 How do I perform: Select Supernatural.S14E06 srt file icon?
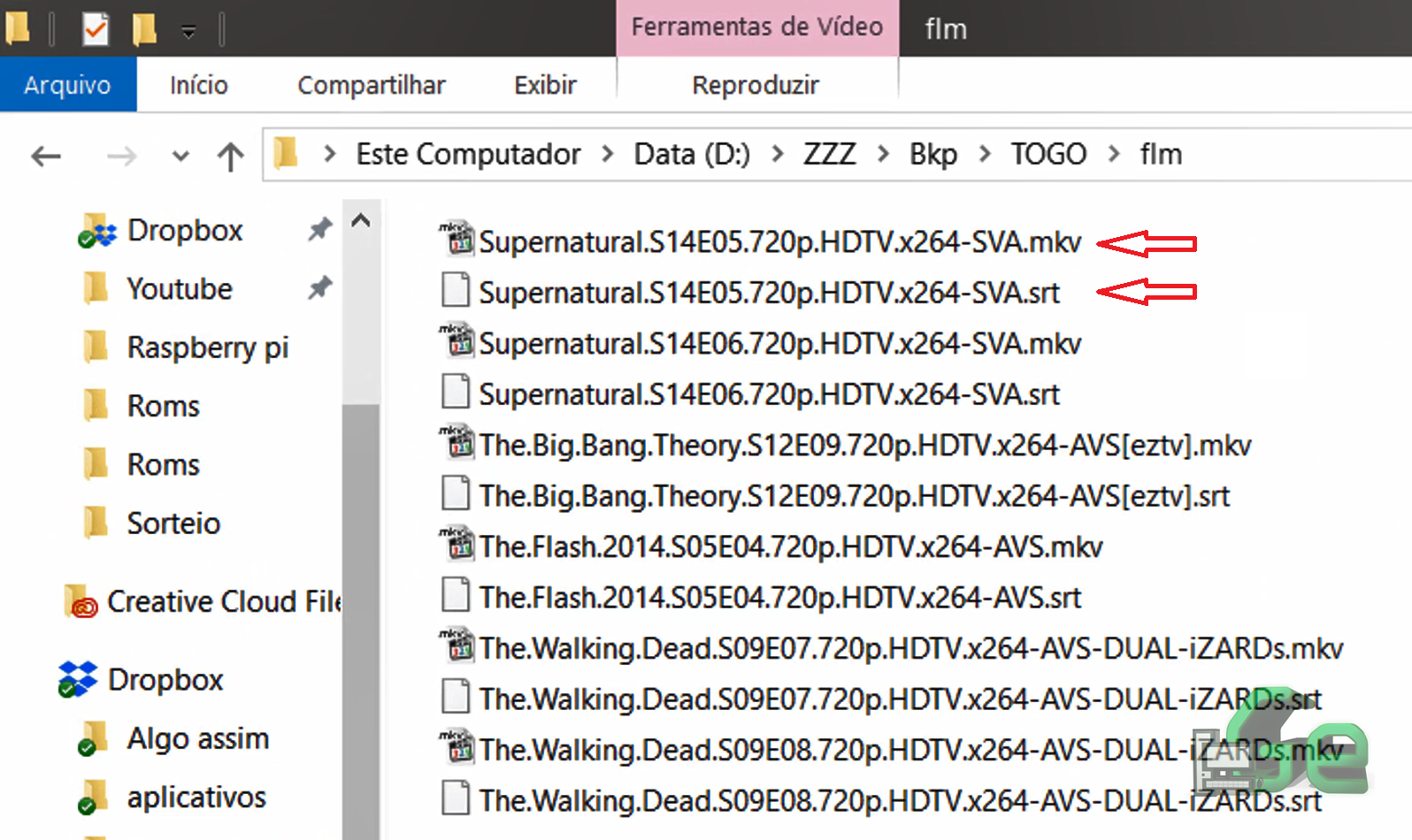point(456,392)
